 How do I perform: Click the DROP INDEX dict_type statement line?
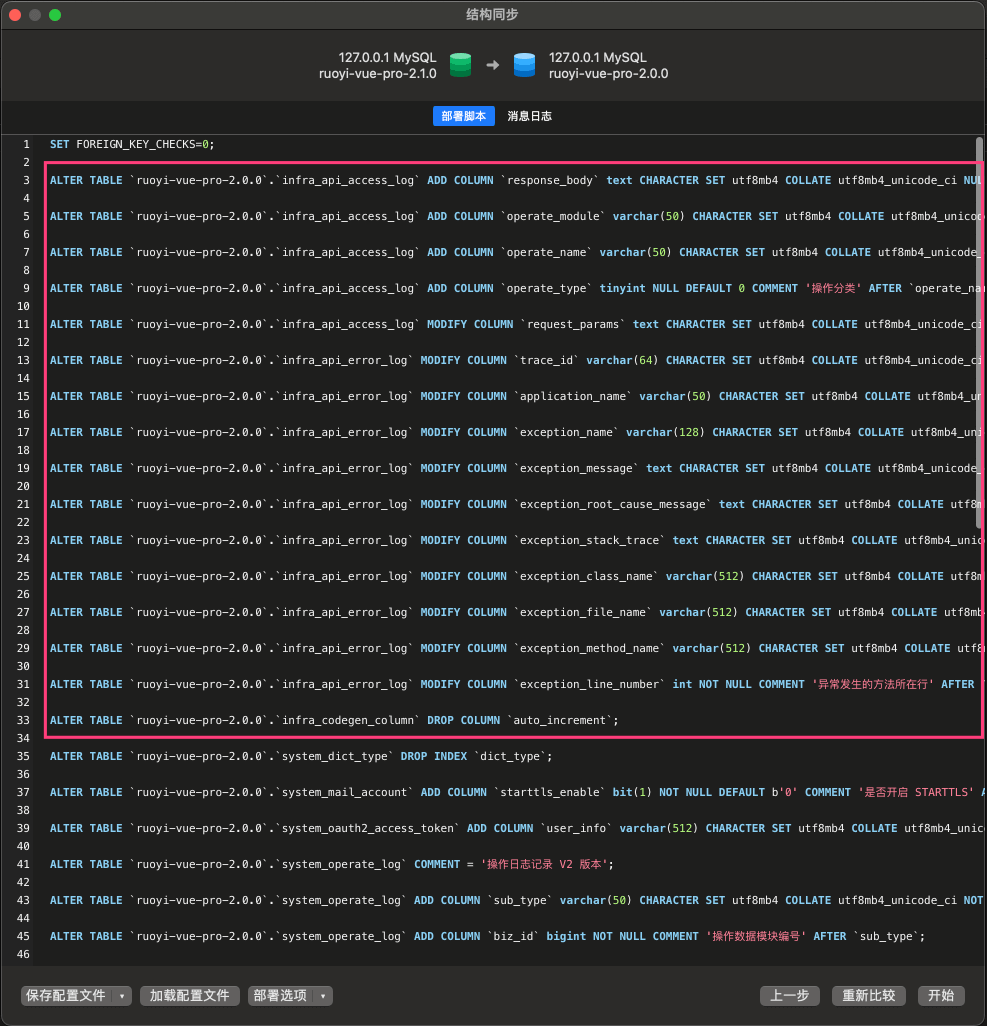pos(300,756)
